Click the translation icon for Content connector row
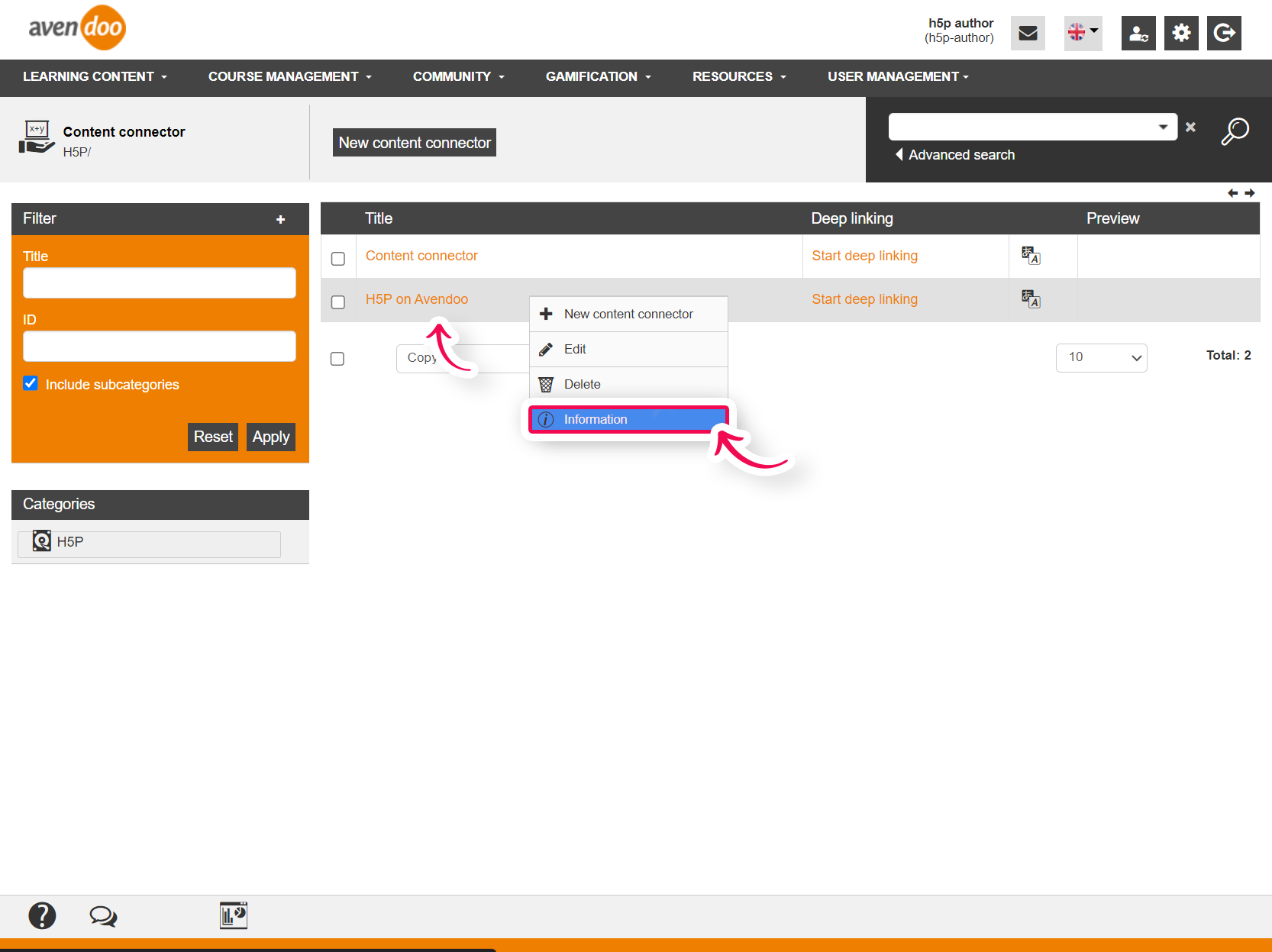 1031,256
